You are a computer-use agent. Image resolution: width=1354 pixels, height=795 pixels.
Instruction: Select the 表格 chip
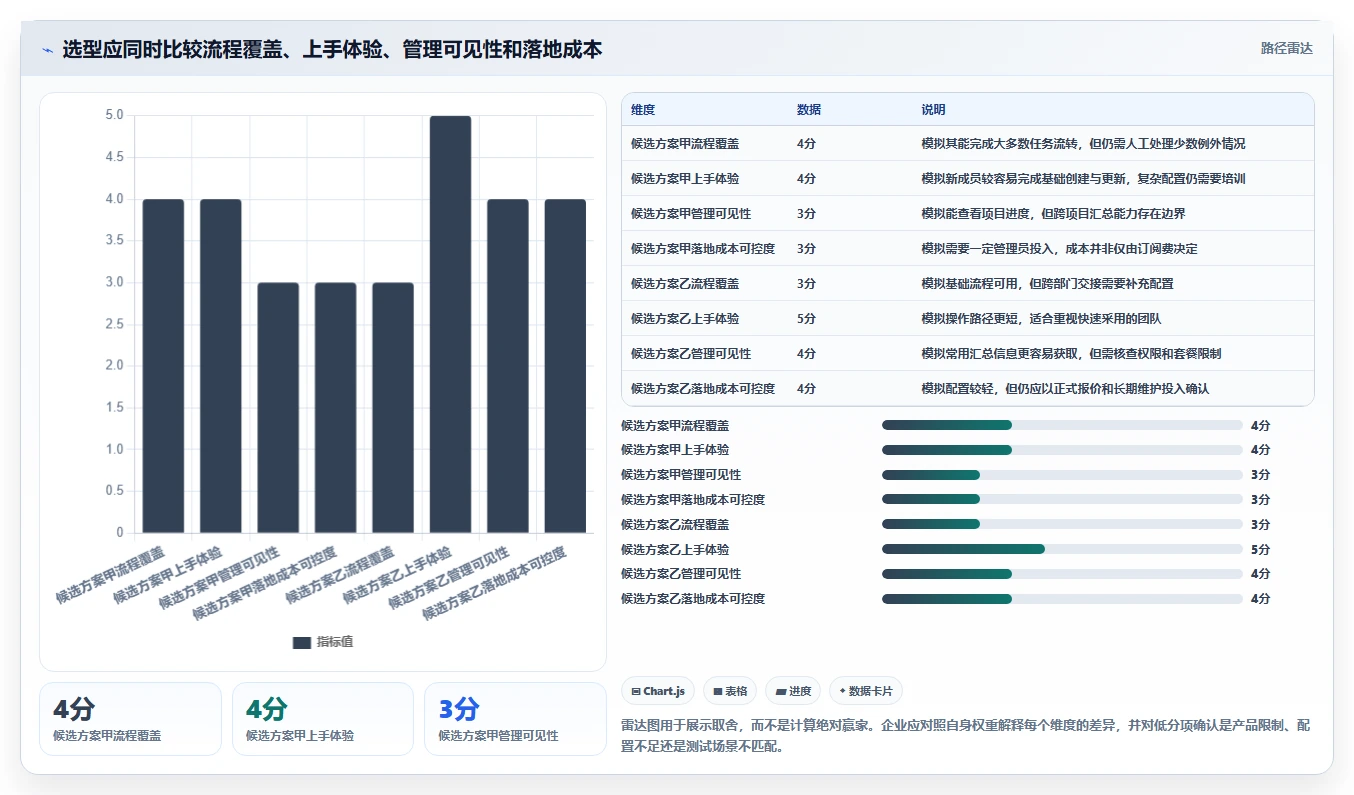pos(730,691)
